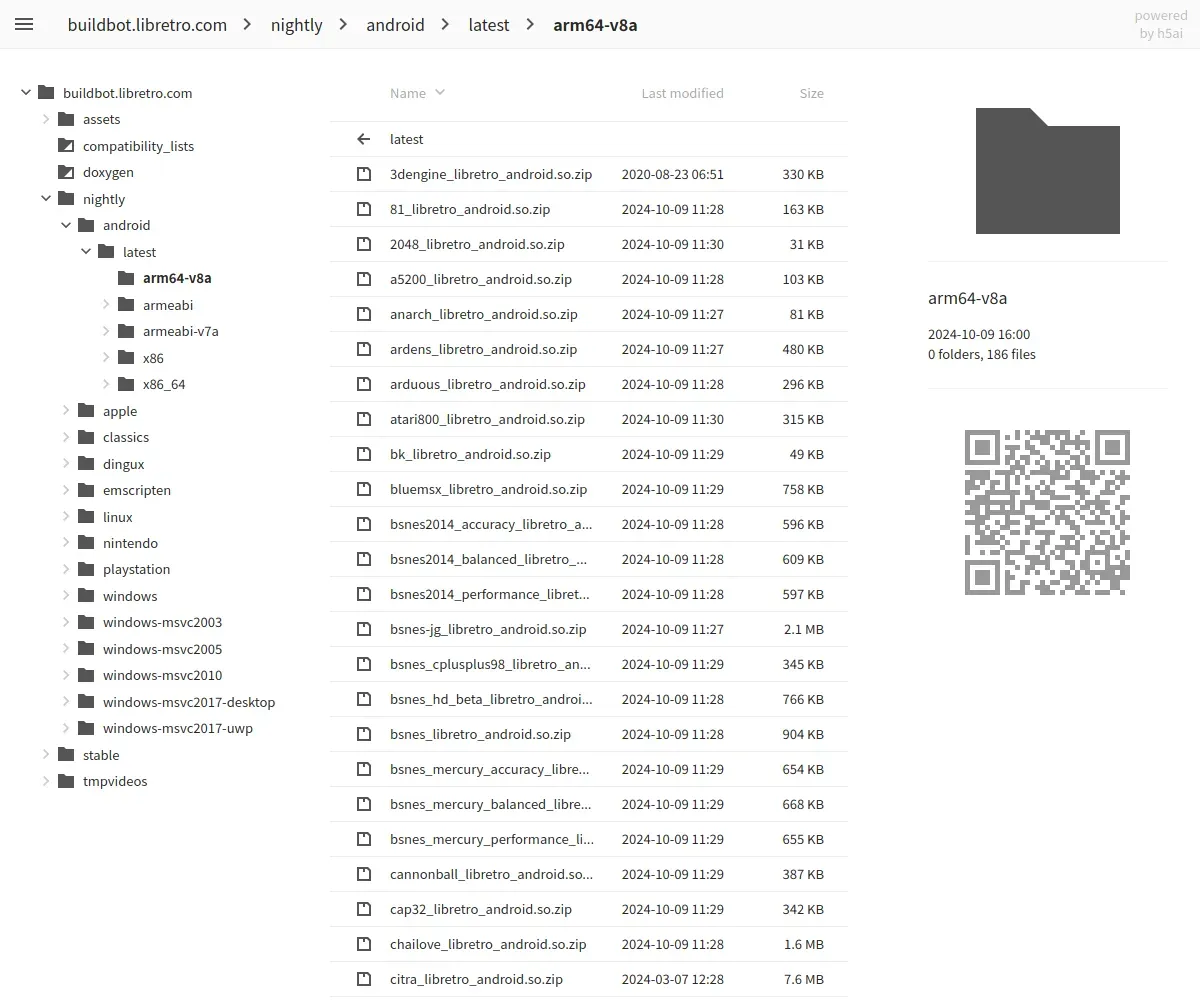This screenshot has height=1000, width=1200.
Task: Open windows-msvc2010 folder in tree
Action: click(162, 675)
